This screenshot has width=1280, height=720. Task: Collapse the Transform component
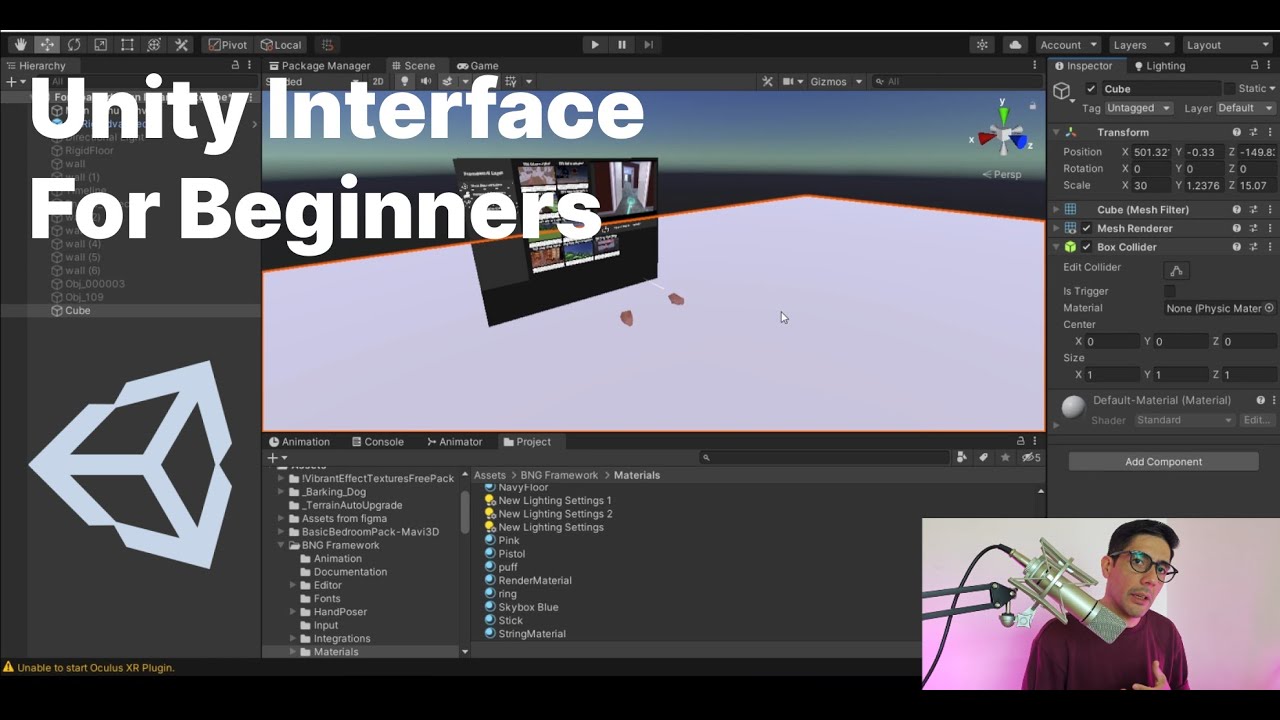point(1055,132)
